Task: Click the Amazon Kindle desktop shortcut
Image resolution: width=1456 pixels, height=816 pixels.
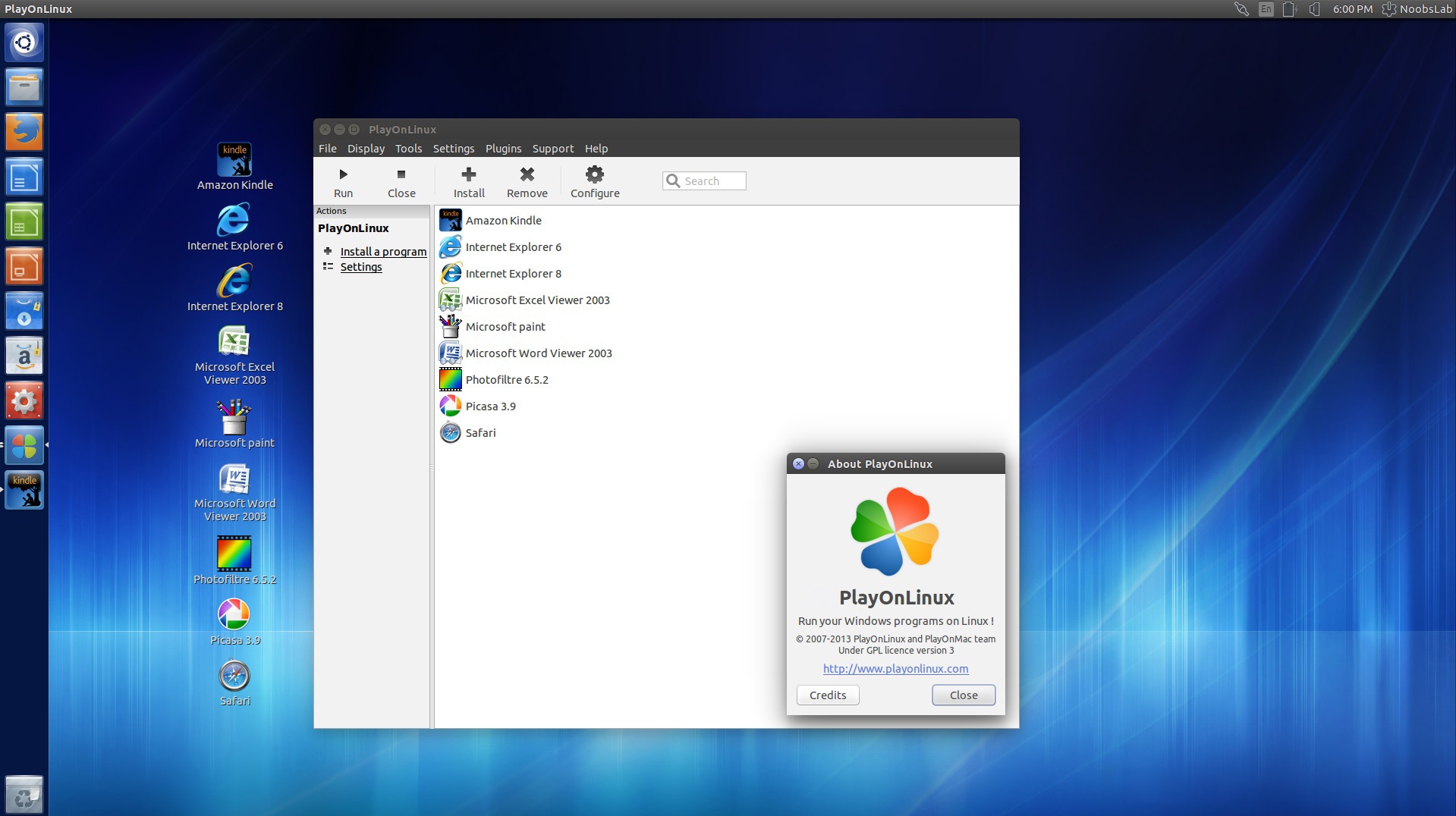Action: [x=234, y=161]
